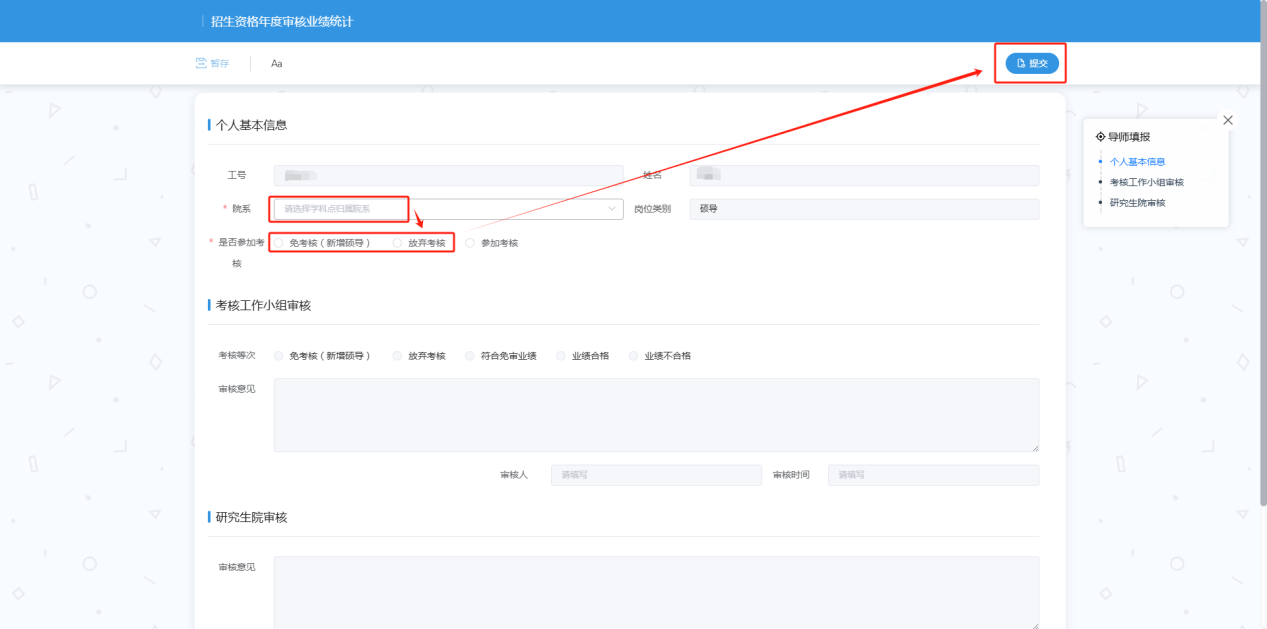Click the 审核人 reviewer input field
The height and width of the screenshot is (629, 1267).
tap(656, 475)
